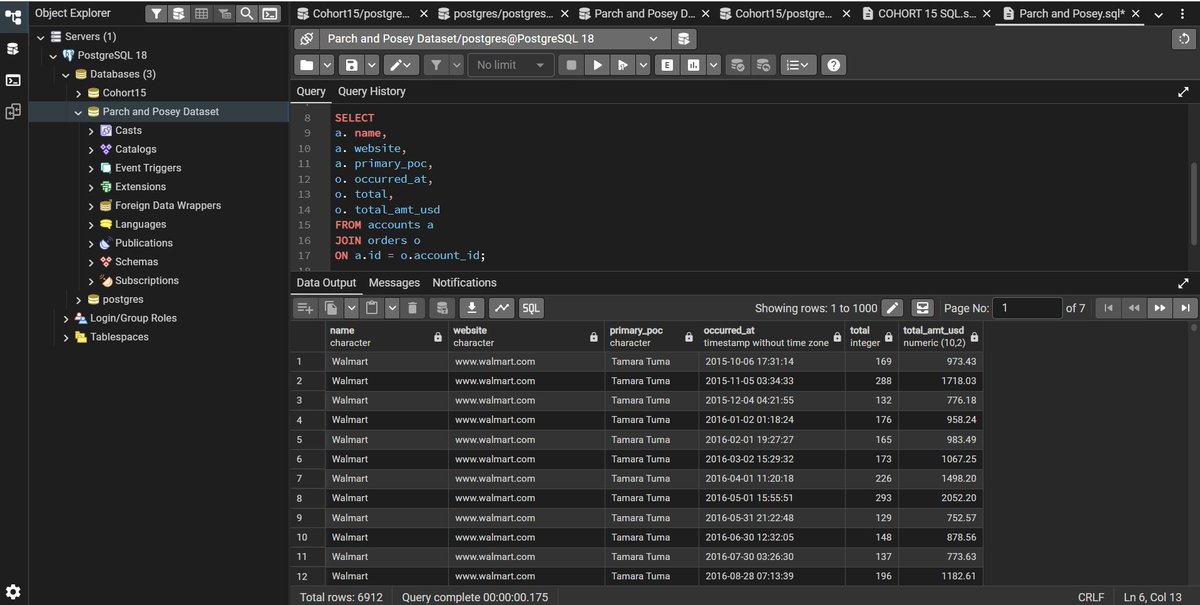Click the download results as CSV icon

[473, 308]
